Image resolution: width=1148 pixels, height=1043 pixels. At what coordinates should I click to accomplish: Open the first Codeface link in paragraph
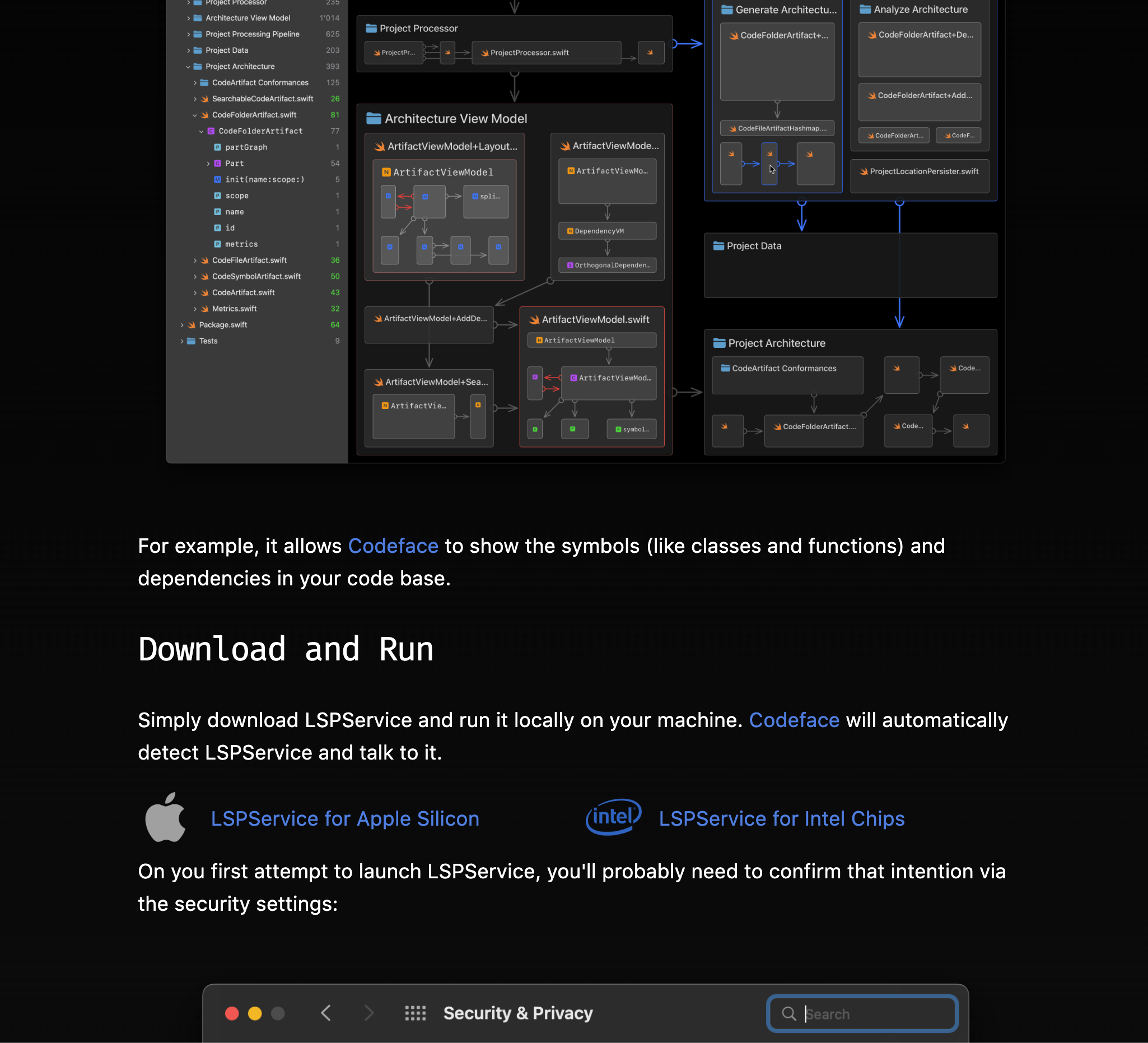(x=393, y=546)
